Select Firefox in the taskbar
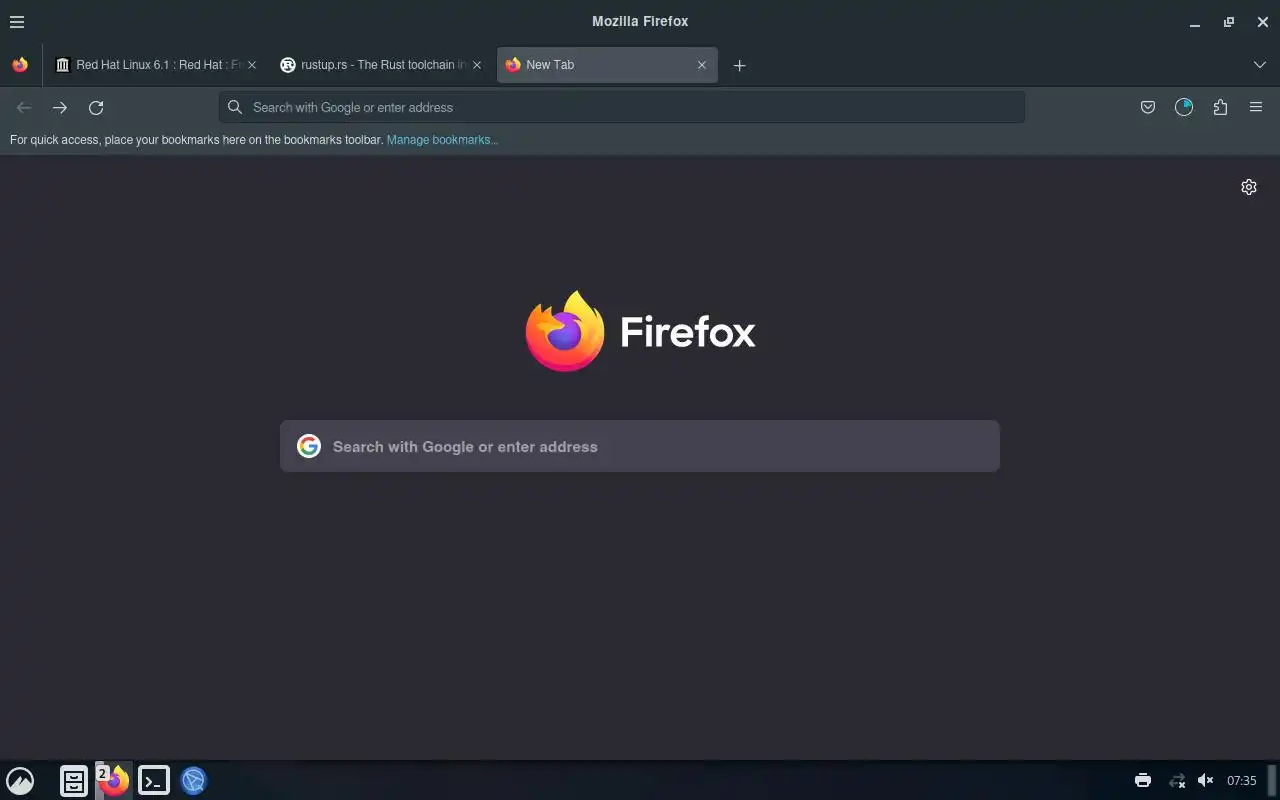This screenshot has width=1280, height=800. (x=114, y=781)
